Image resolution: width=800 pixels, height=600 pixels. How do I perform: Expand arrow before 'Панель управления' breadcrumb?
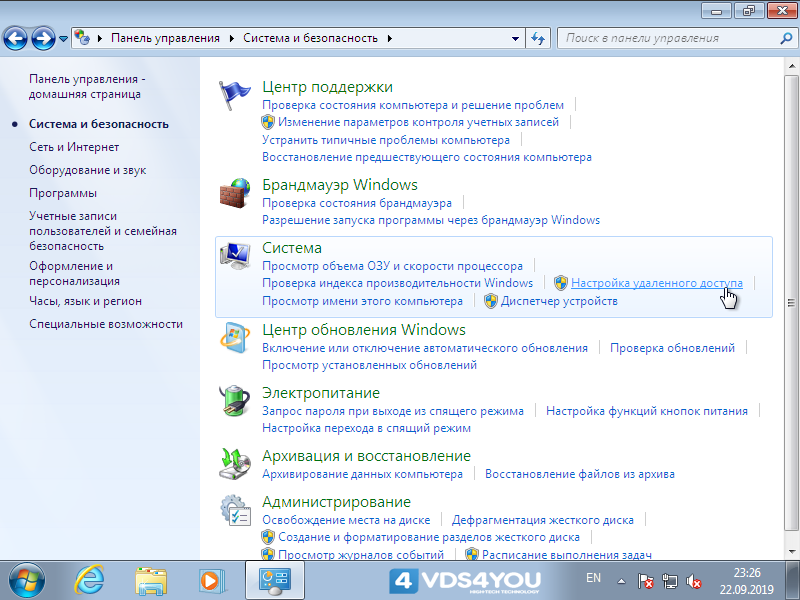[x=100, y=38]
